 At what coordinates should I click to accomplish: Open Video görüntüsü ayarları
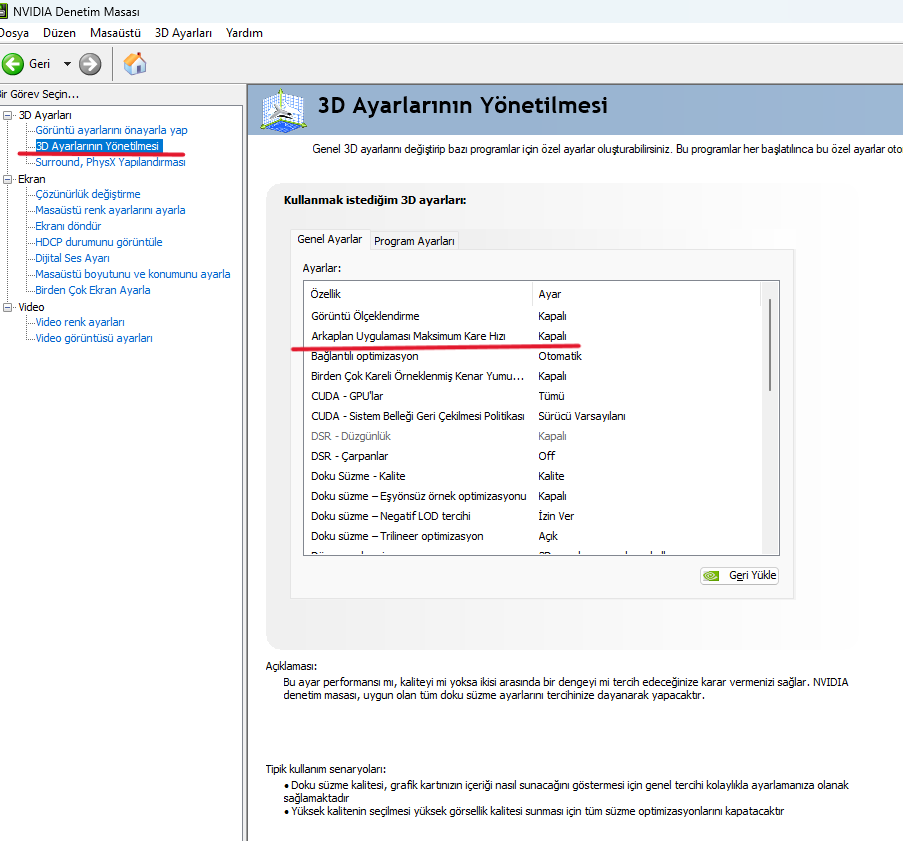click(94, 338)
